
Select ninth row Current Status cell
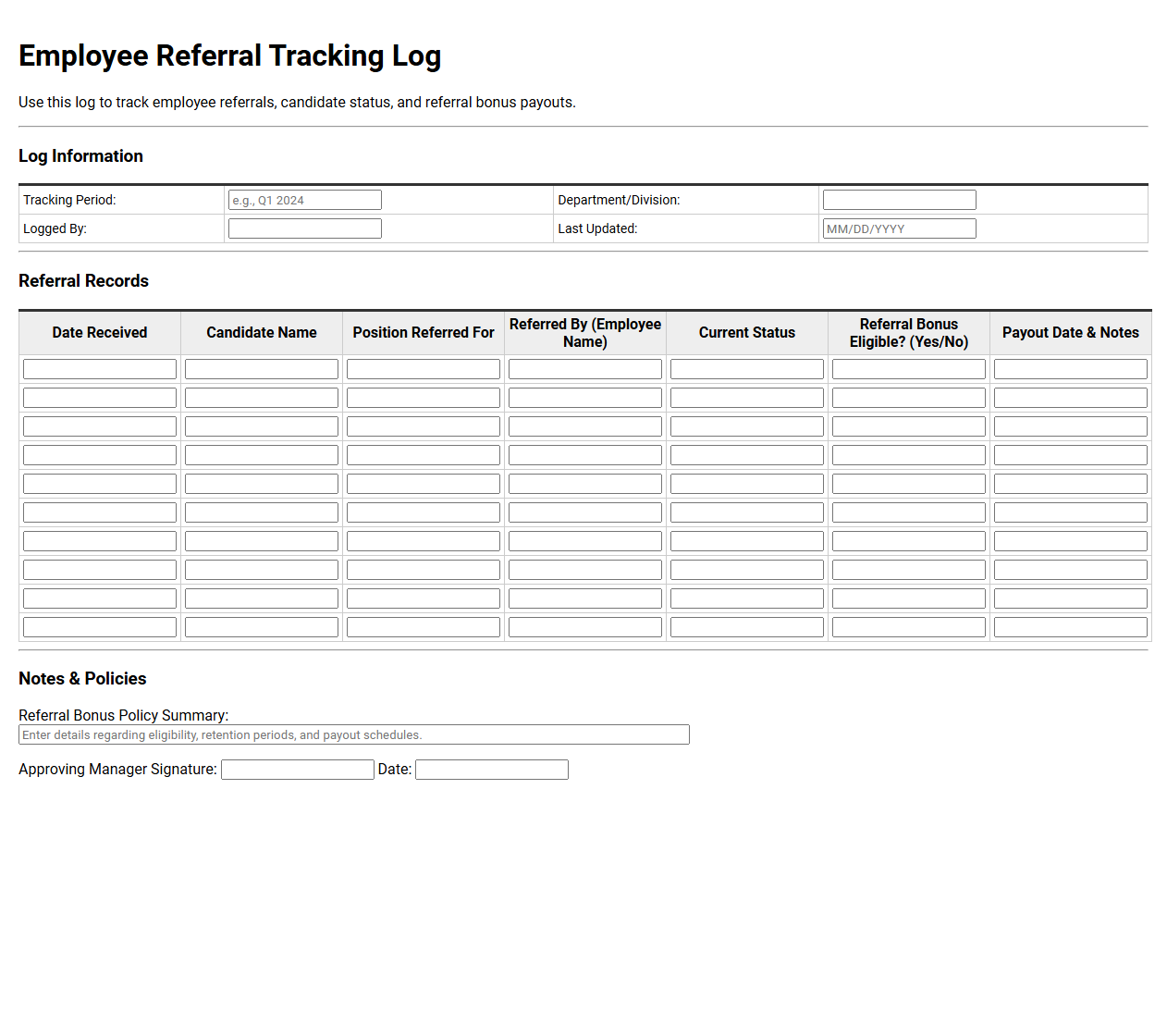747,598
